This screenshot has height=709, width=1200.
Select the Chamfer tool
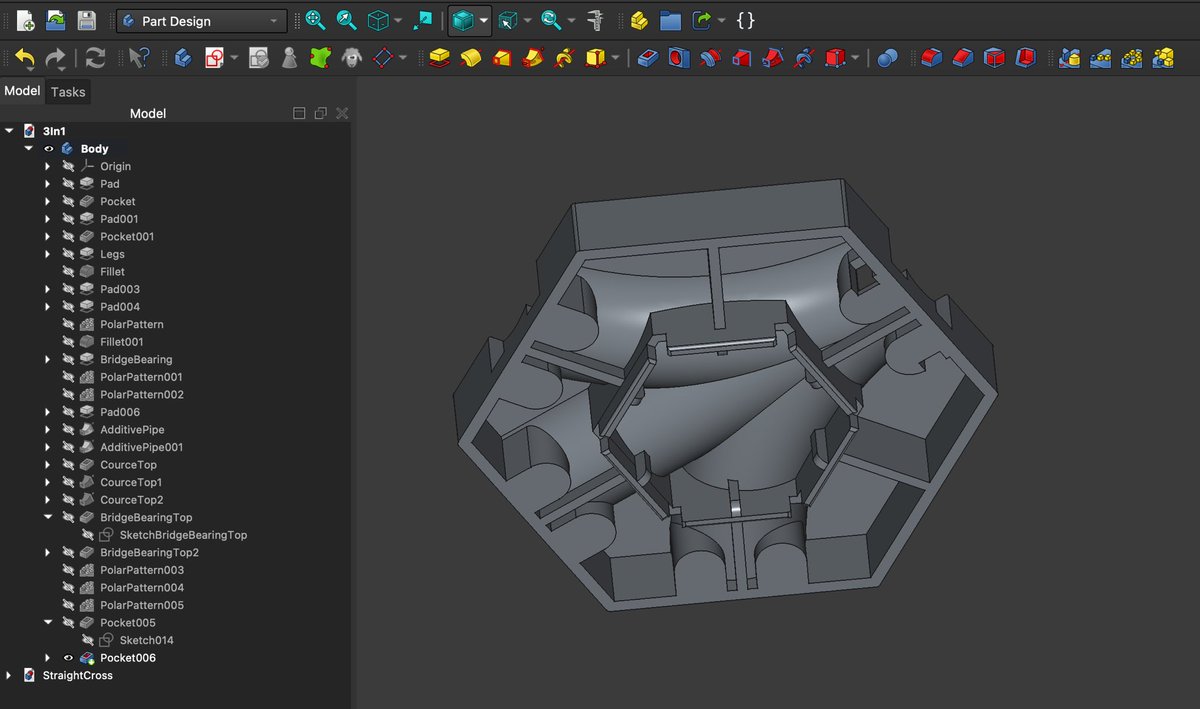point(962,59)
